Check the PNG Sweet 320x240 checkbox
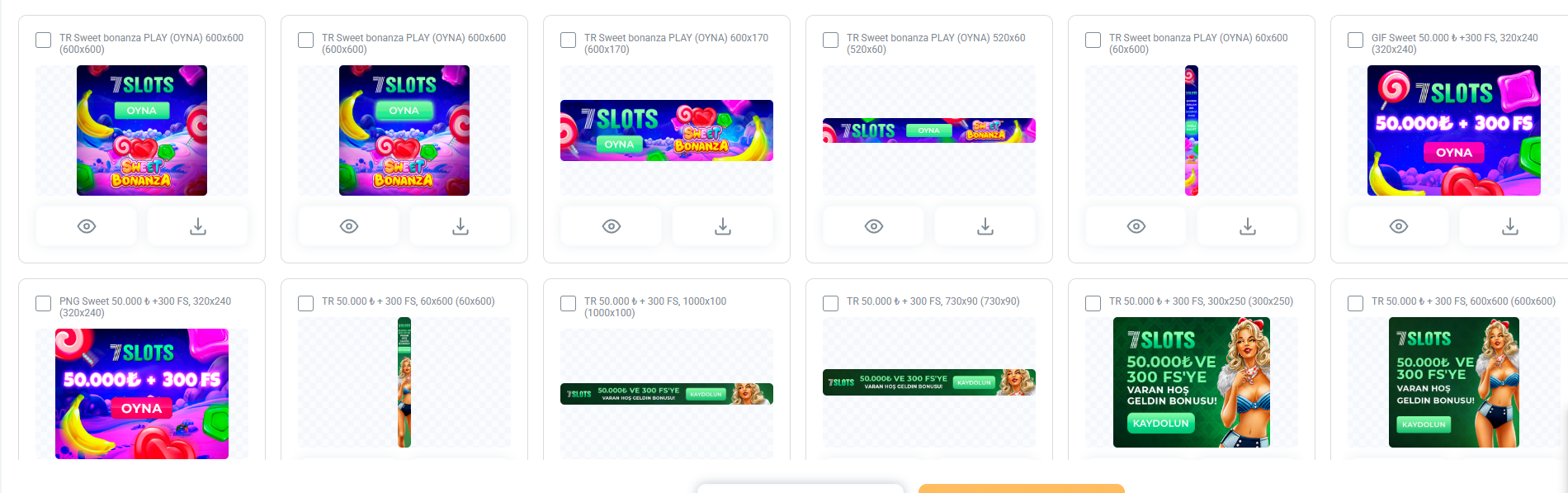1568x493 pixels. click(x=44, y=303)
